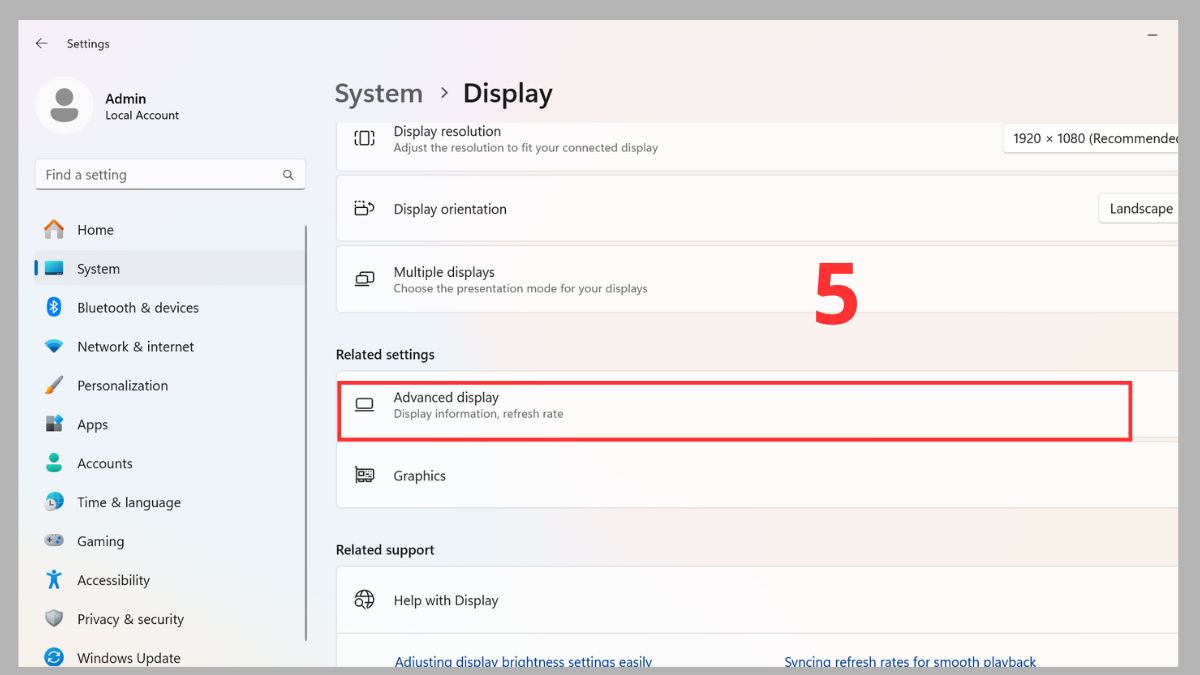Viewport: 1200px width, 675px height.
Task: Click the Apps icon in sidebar
Action: pos(54,424)
